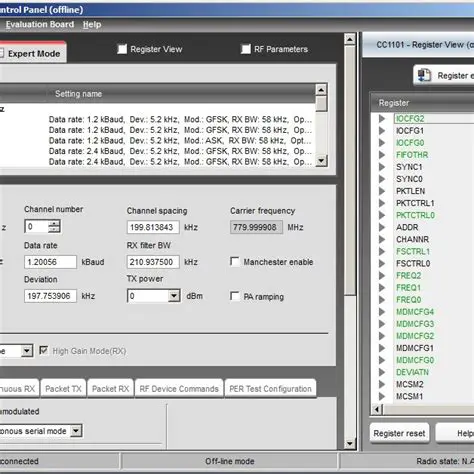Click the Carrier frequency value field

click(256, 227)
